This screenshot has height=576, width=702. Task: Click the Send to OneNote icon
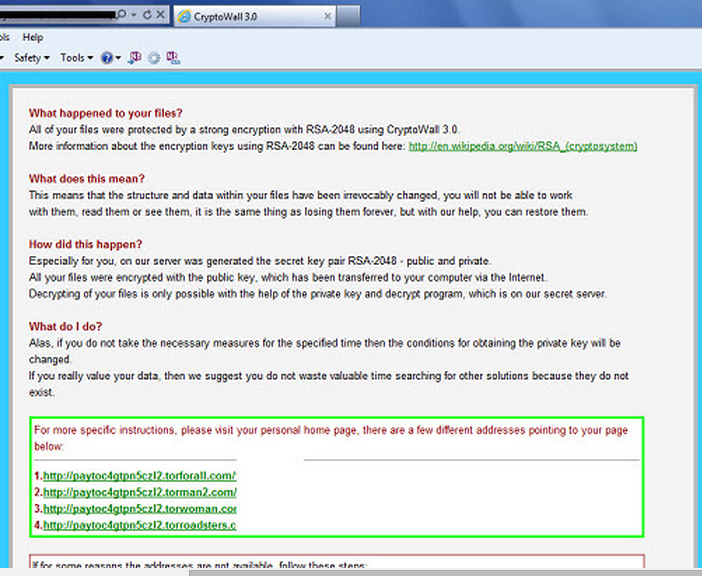(x=134, y=58)
